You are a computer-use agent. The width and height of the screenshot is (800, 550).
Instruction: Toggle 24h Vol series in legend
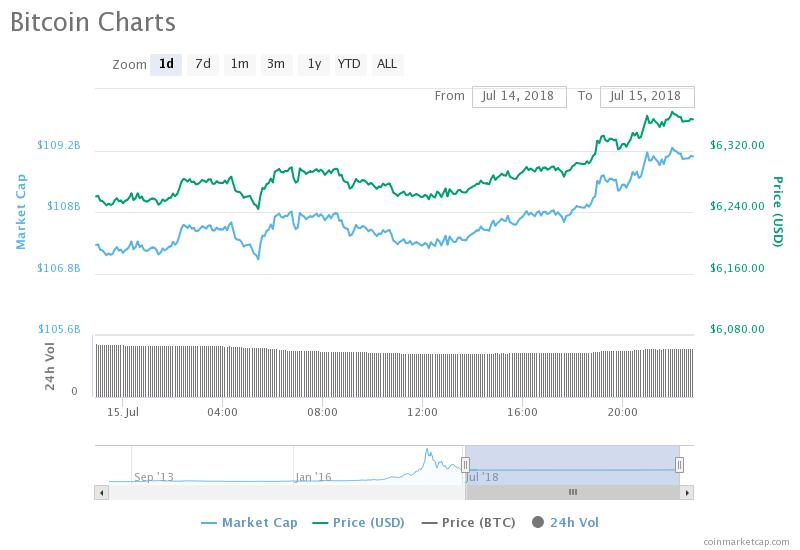565,522
